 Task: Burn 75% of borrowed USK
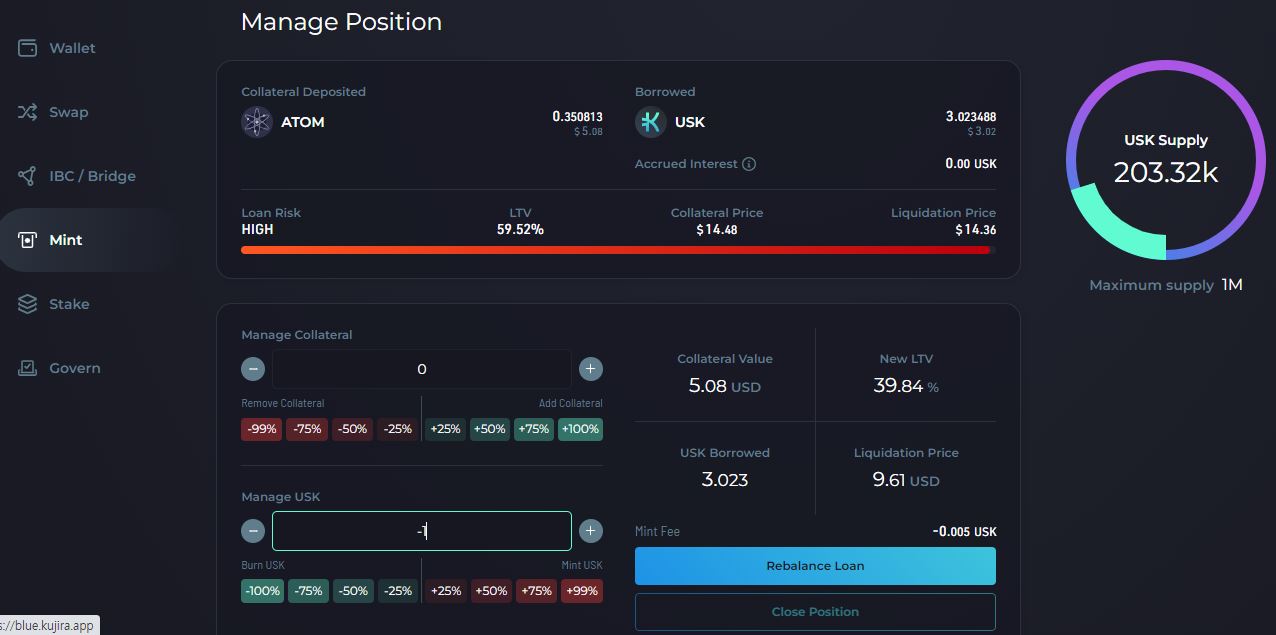click(x=308, y=591)
